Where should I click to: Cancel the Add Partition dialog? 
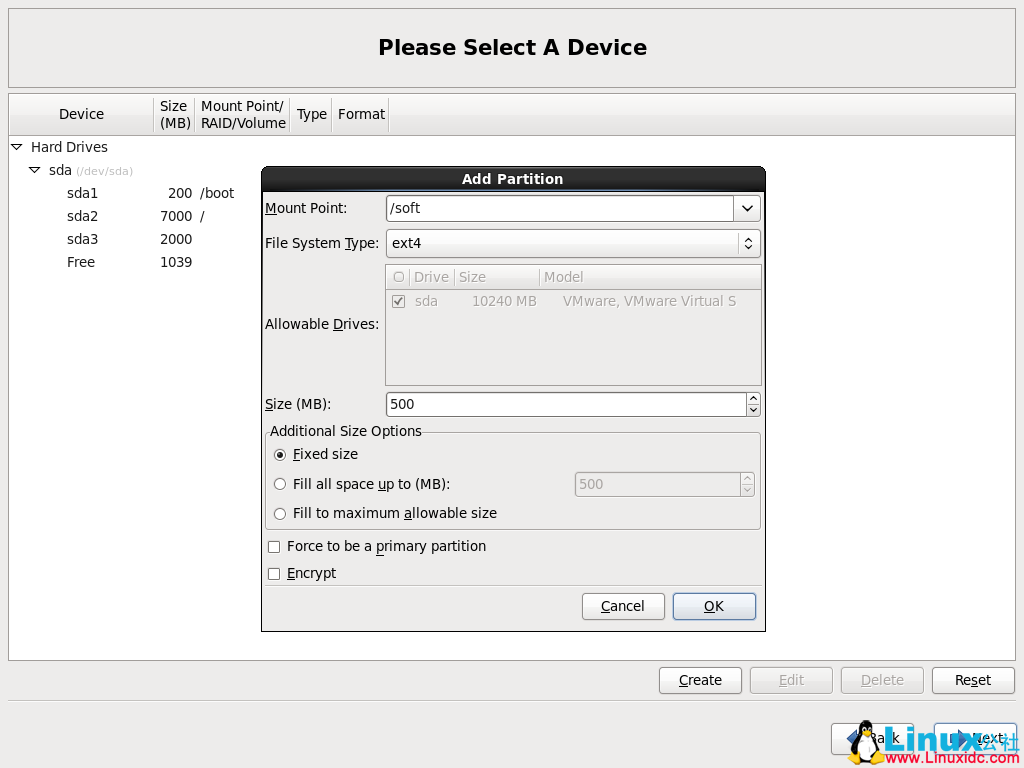click(623, 606)
